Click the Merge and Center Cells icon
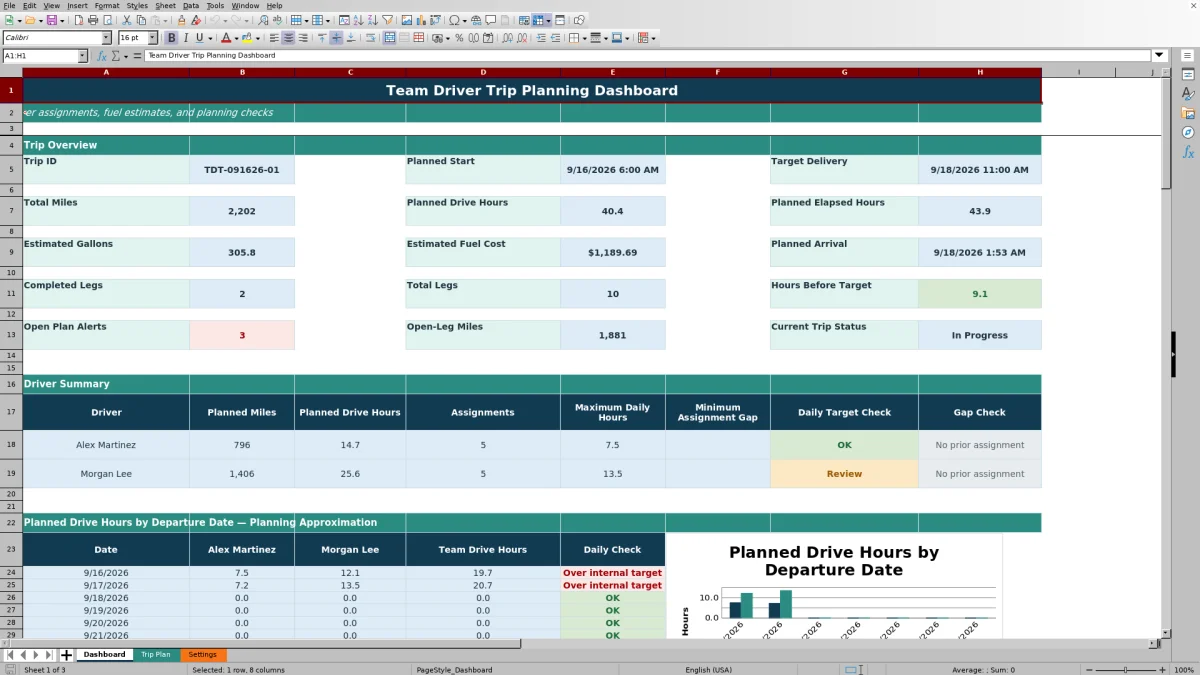 390,38
